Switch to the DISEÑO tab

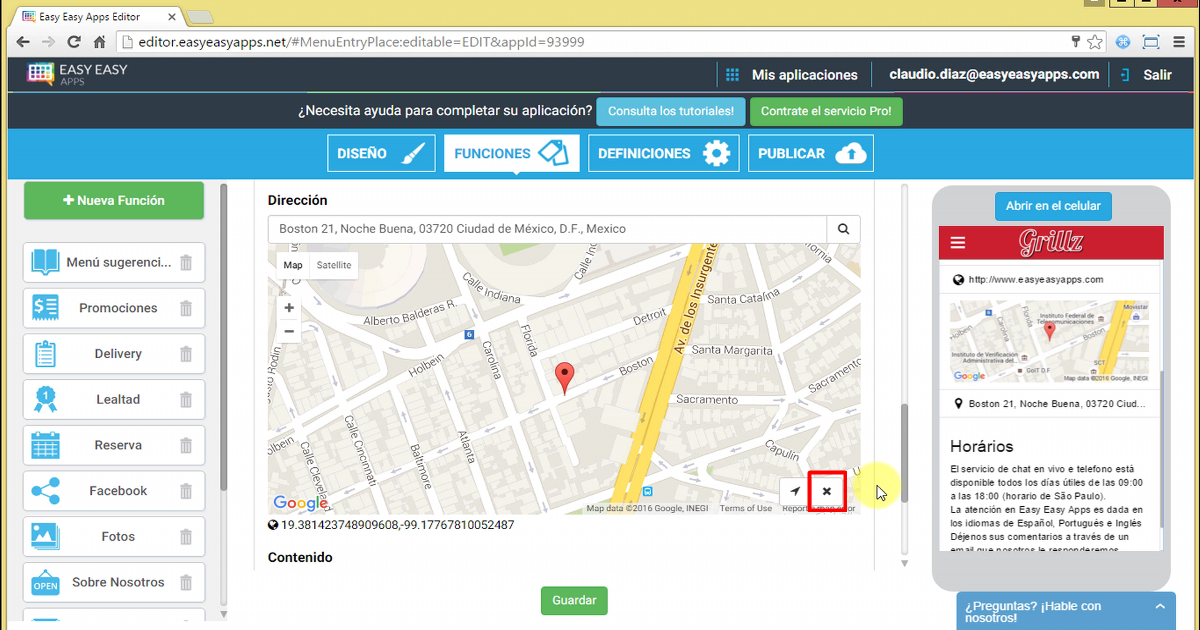tap(381, 152)
